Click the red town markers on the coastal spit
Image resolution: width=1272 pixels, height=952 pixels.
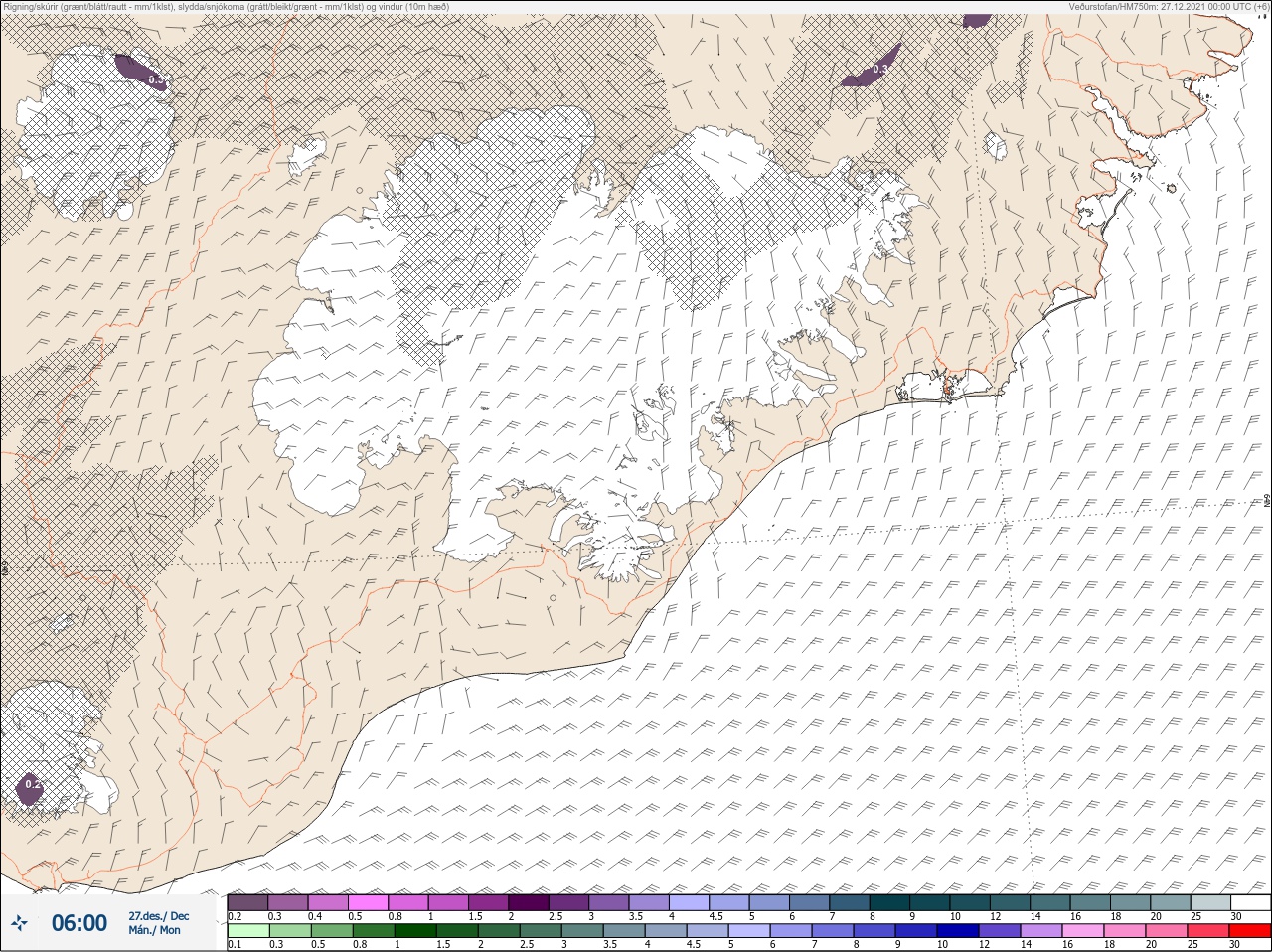[x=947, y=389]
